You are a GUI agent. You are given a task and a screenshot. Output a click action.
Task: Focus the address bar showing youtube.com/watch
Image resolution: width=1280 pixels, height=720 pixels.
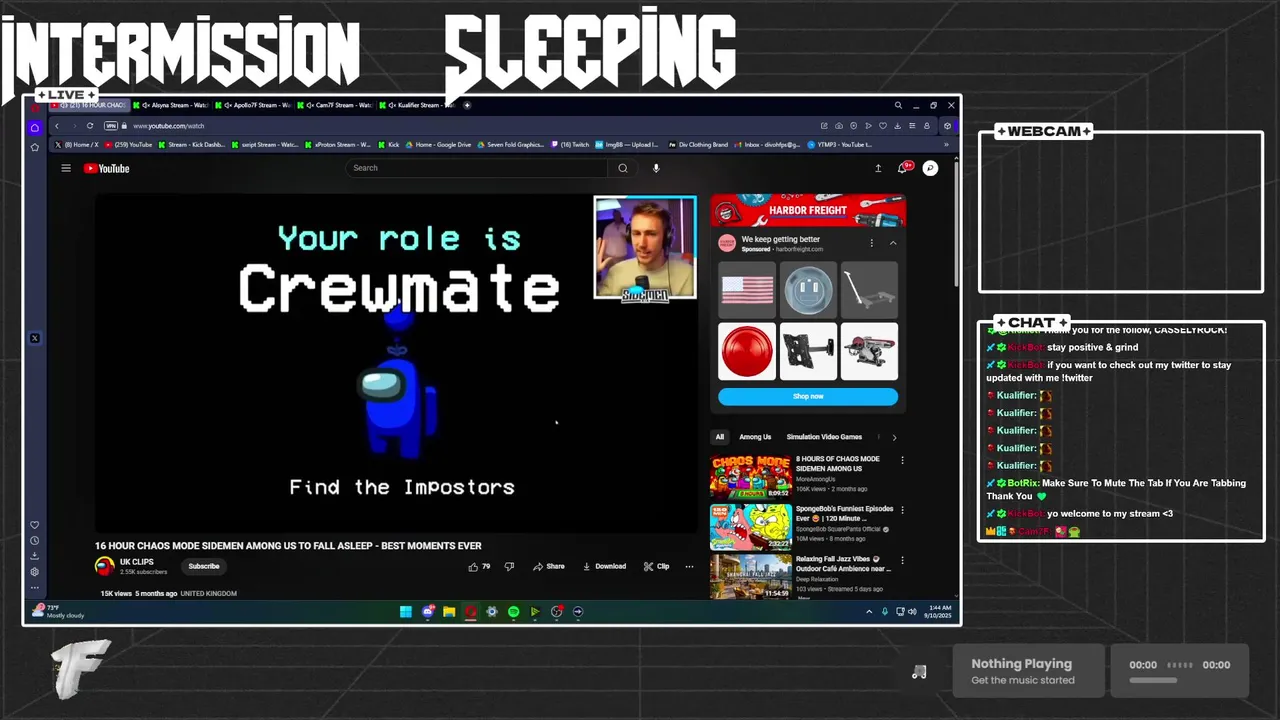[x=168, y=126]
